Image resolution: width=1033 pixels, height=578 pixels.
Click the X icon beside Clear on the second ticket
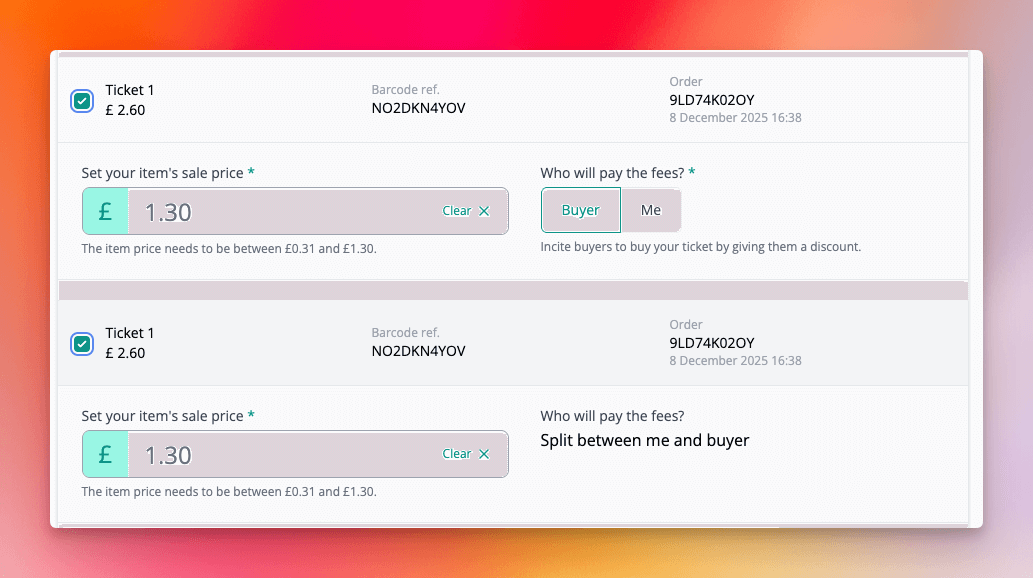(484, 453)
